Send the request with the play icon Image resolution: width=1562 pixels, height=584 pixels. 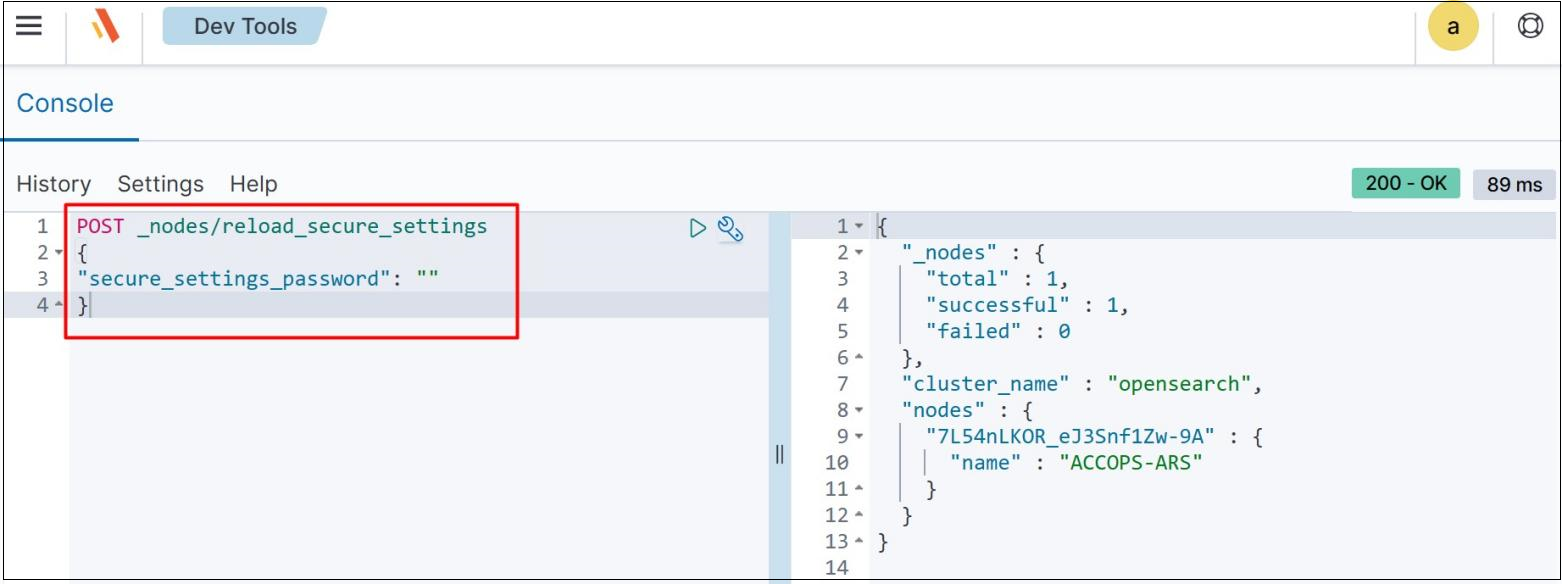click(x=698, y=228)
